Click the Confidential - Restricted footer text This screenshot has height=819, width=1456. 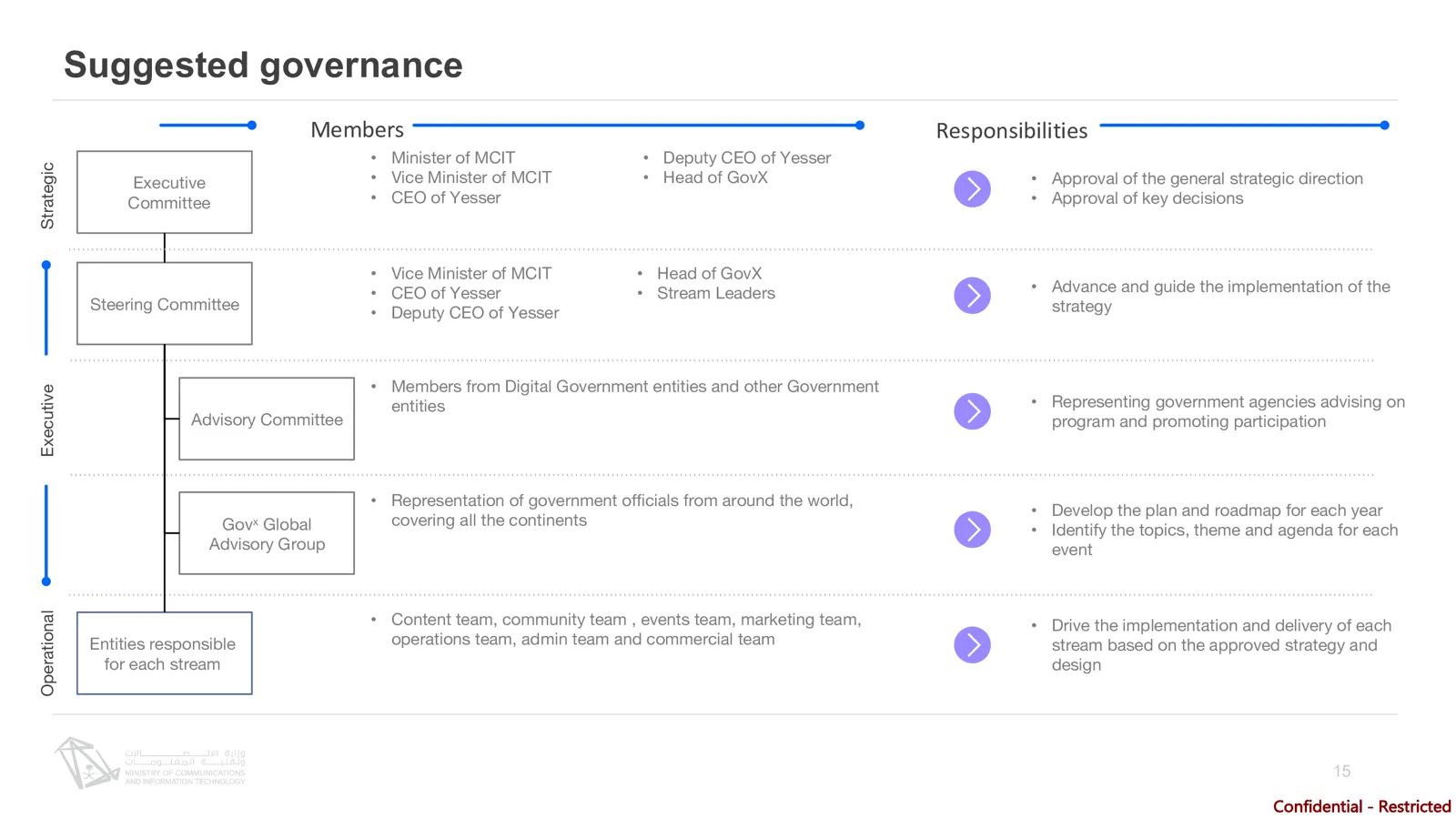coord(1361,806)
